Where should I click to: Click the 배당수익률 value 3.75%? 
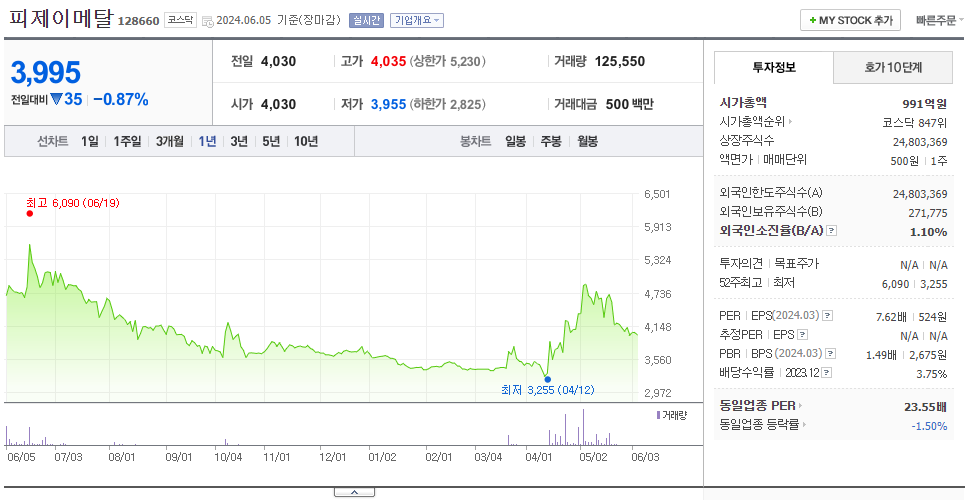(932, 374)
